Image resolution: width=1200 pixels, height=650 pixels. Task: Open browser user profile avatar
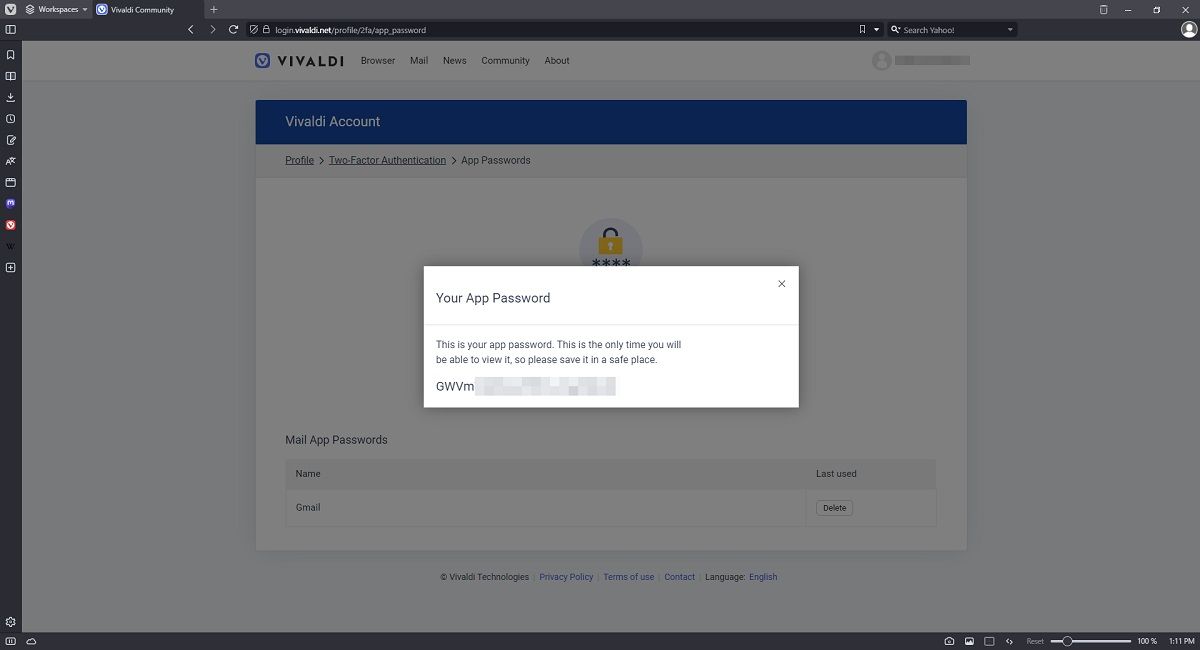[1189, 30]
